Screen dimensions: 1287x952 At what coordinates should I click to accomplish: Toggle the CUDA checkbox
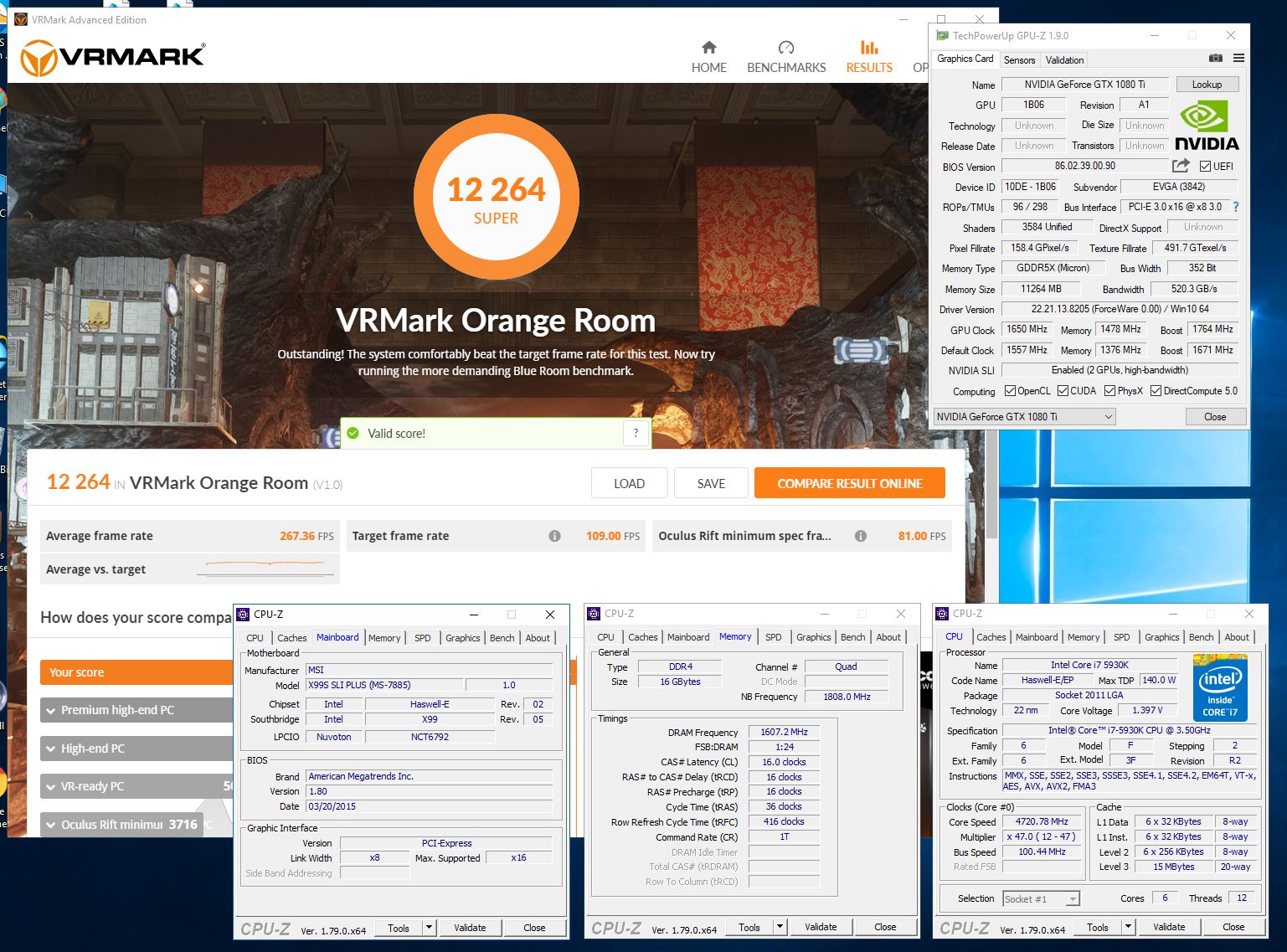tap(1063, 391)
